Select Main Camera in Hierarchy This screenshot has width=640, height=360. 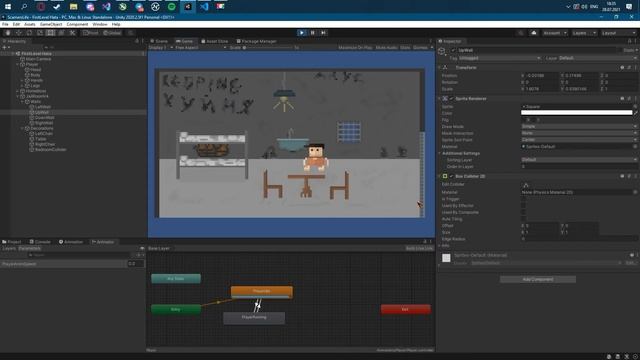pyautogui.click(x=38, y=59)
